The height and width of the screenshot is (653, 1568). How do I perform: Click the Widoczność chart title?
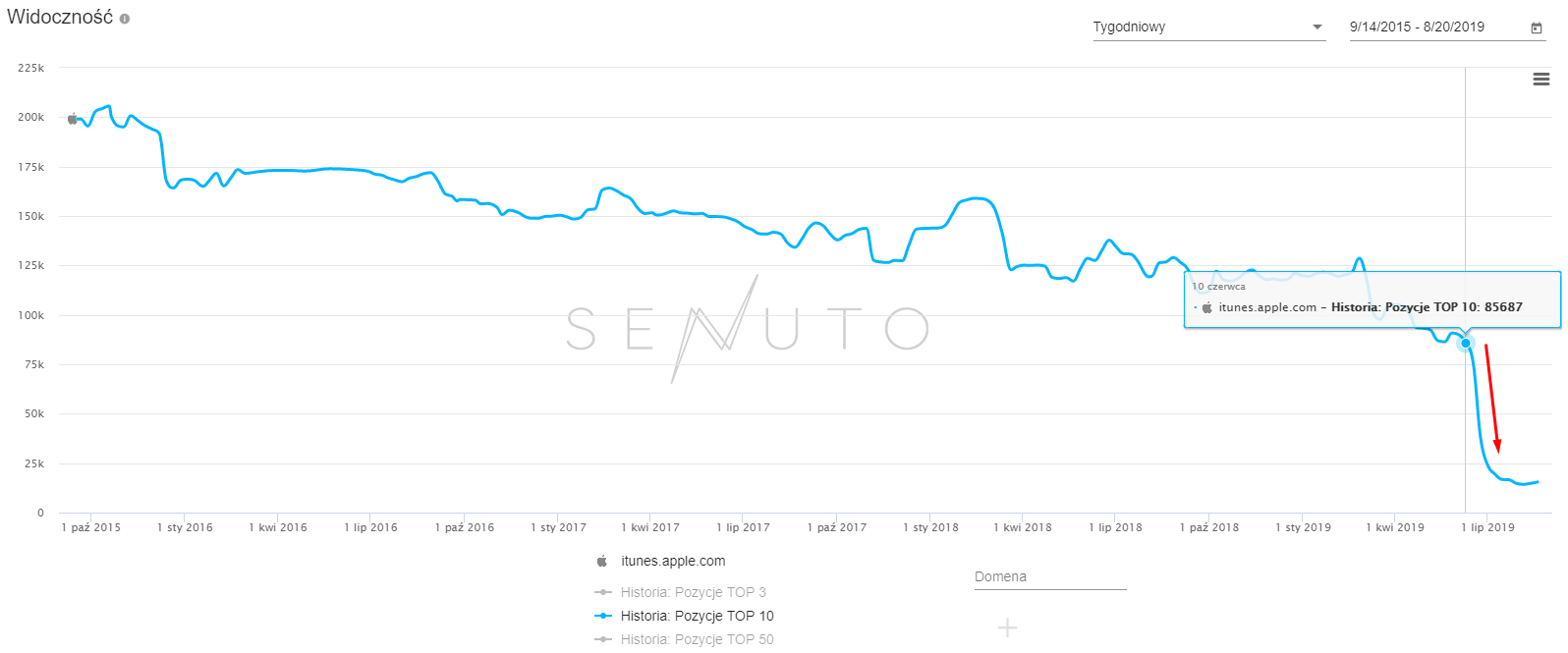tap(60, 18)
